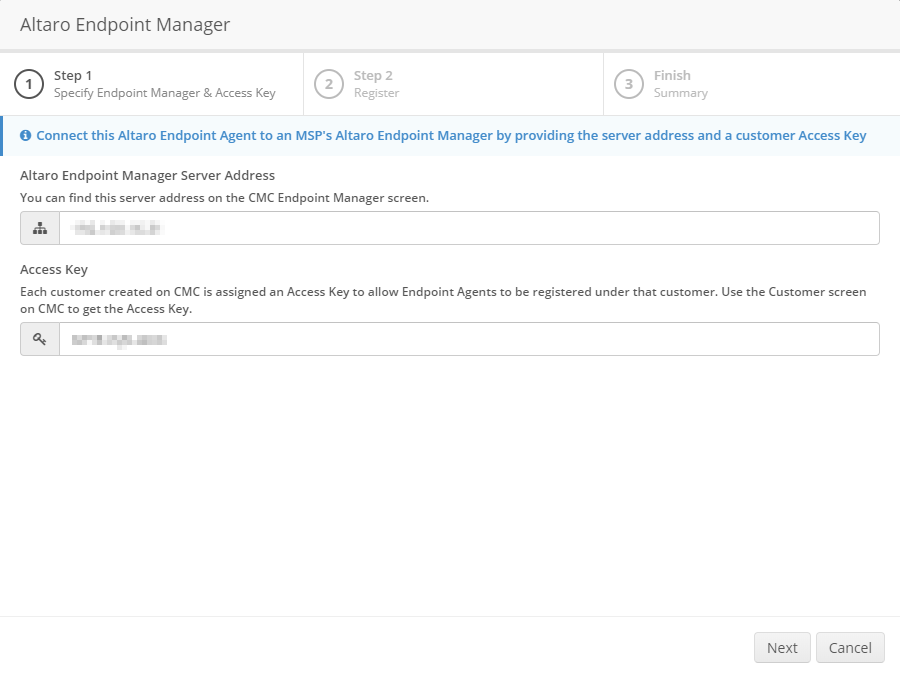Focus the Access Key input field
The width and height of the screenshot is (900, 678).
click(469, 339)
